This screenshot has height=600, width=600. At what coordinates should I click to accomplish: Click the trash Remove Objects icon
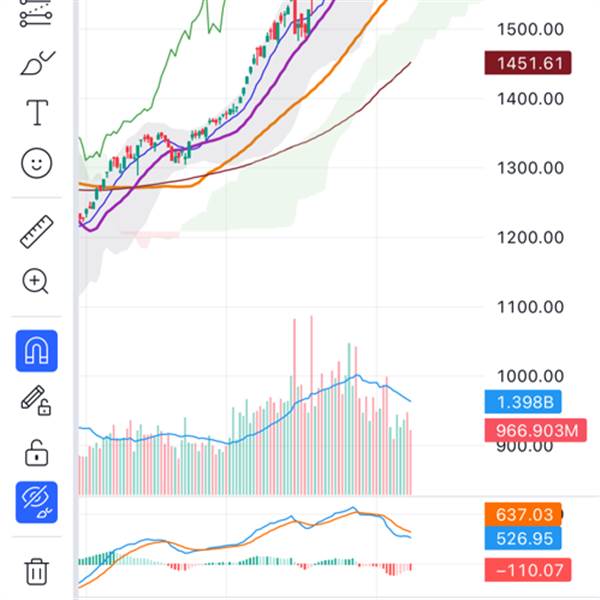tap(37, 572)
